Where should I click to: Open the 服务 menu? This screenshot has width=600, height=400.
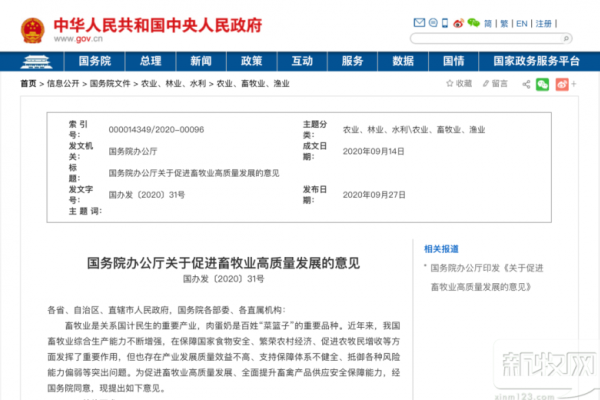[x=352, y=61]
